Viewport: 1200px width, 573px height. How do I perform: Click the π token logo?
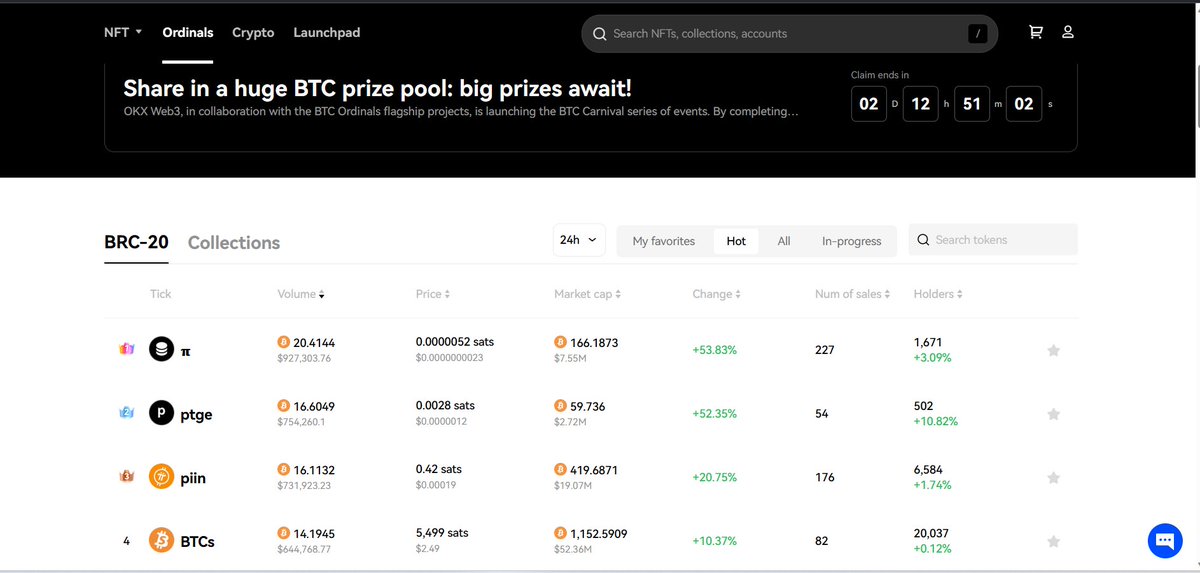(x=161, y=349)
